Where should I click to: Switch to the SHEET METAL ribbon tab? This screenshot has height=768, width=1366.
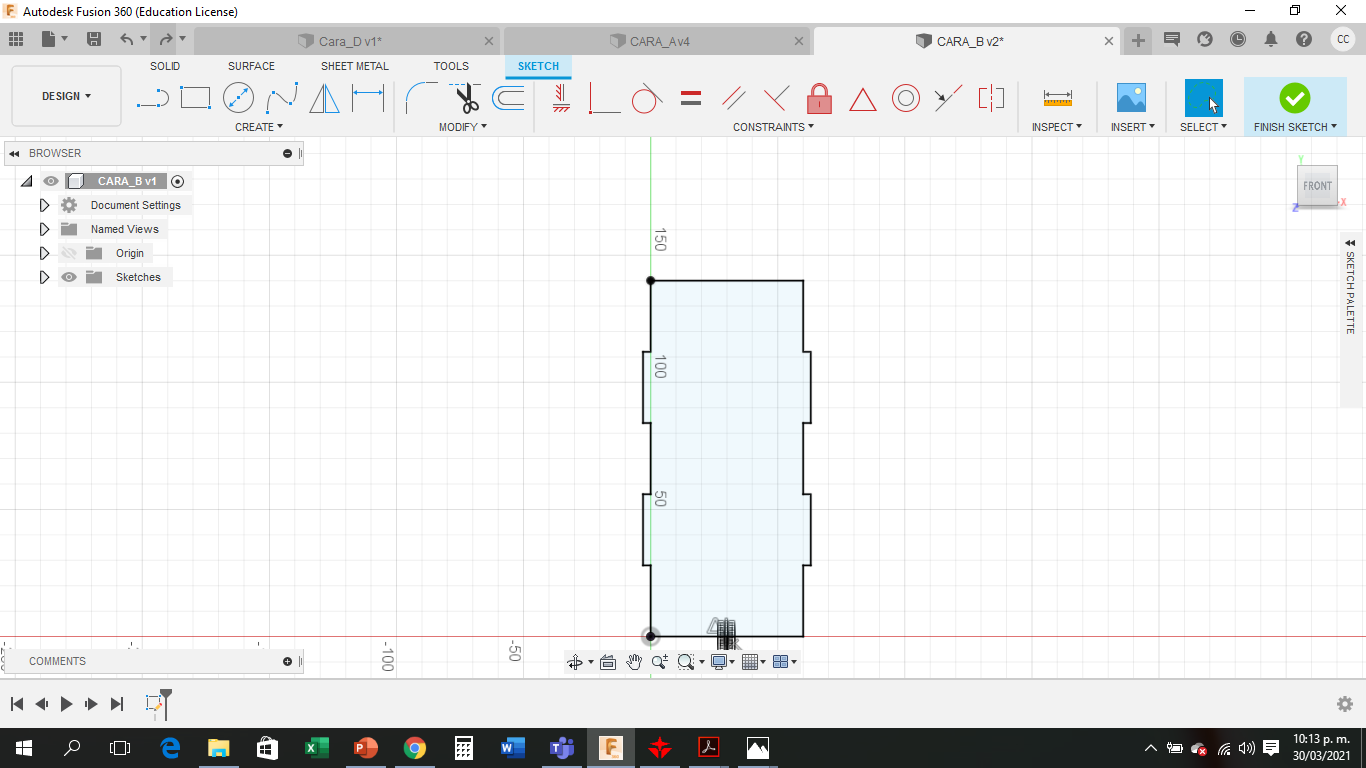coord(355,66)
